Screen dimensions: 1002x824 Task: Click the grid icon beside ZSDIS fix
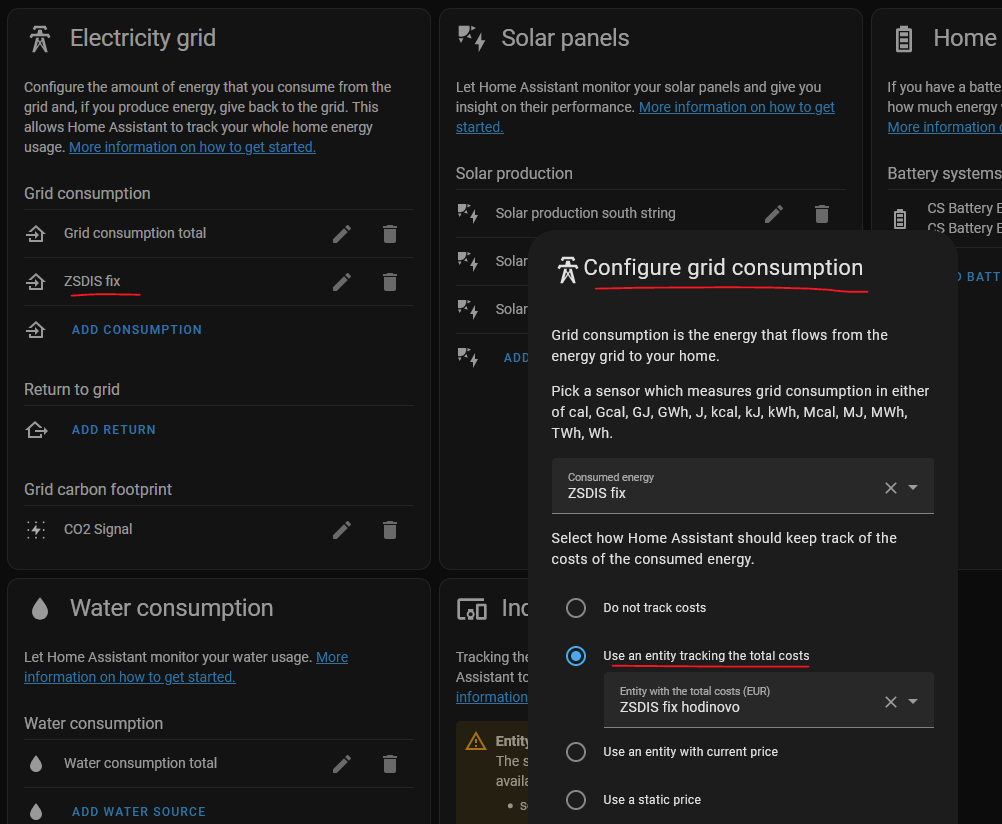click(x=36, y=281)
